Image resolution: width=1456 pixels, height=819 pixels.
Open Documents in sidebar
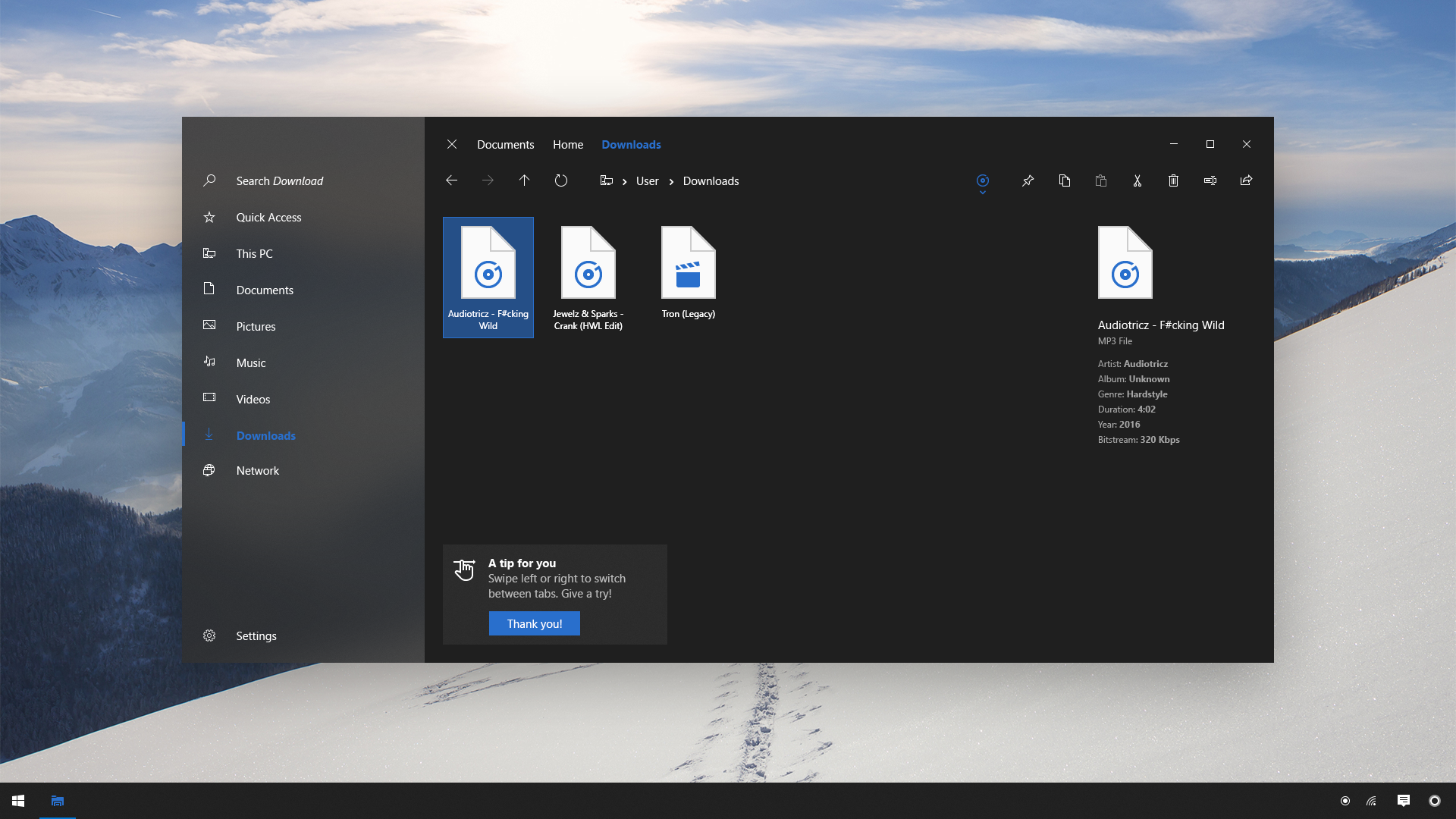pos(303,290)
